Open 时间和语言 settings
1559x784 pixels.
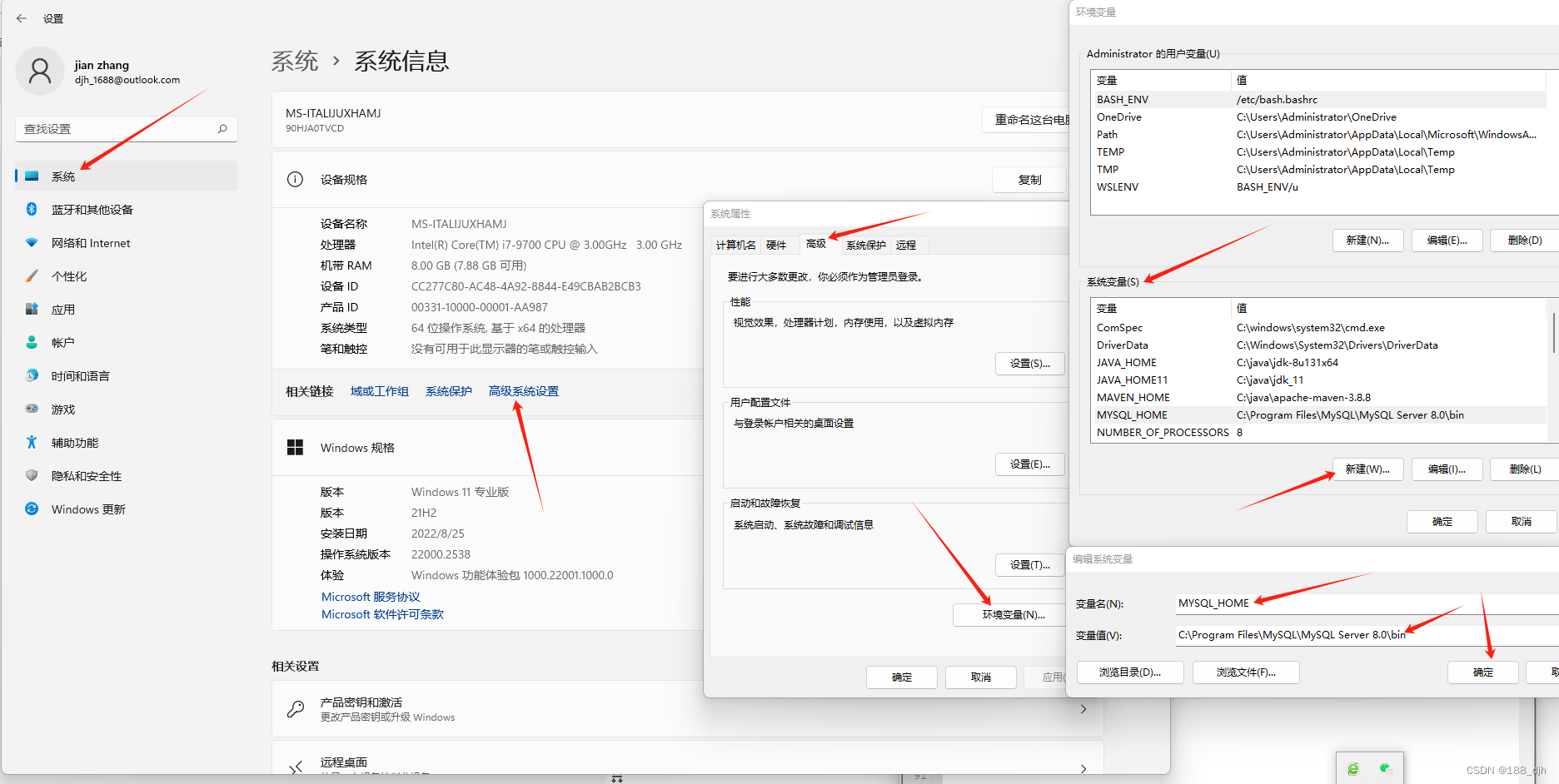(127, 375)
